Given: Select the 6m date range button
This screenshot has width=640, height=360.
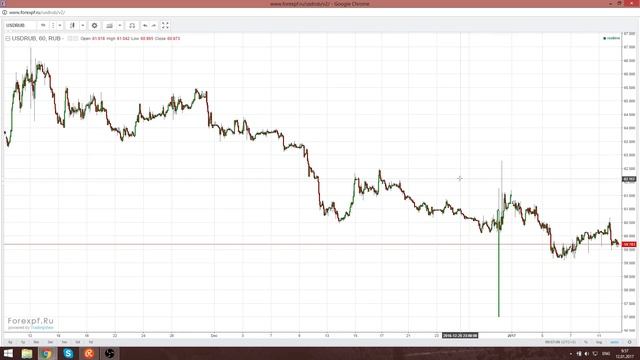Looking at the screenshot, I should [36, 342].
